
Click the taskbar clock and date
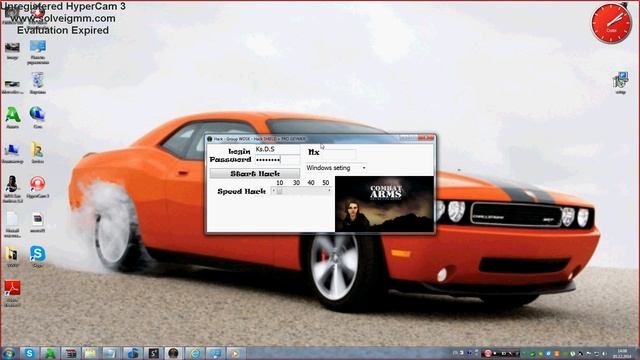[x=622, y=353]
